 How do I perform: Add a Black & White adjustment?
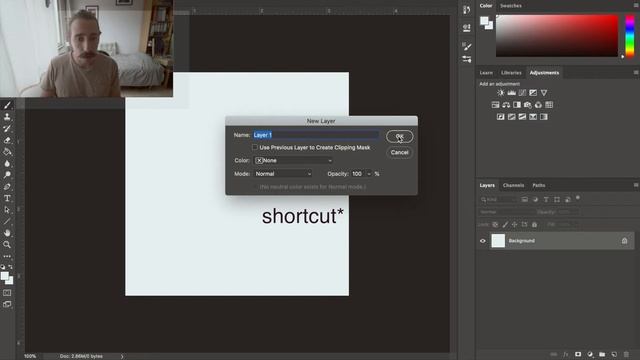517,105
